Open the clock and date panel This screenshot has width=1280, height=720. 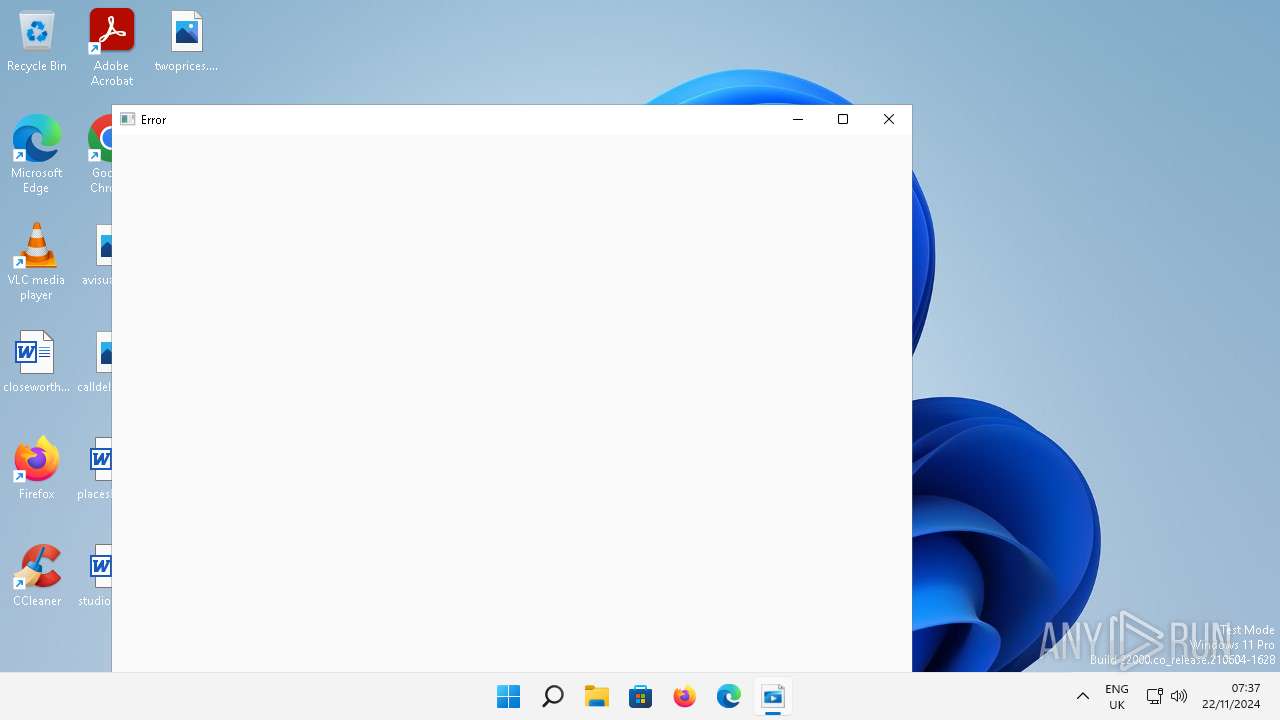(x=1231, y=696)
